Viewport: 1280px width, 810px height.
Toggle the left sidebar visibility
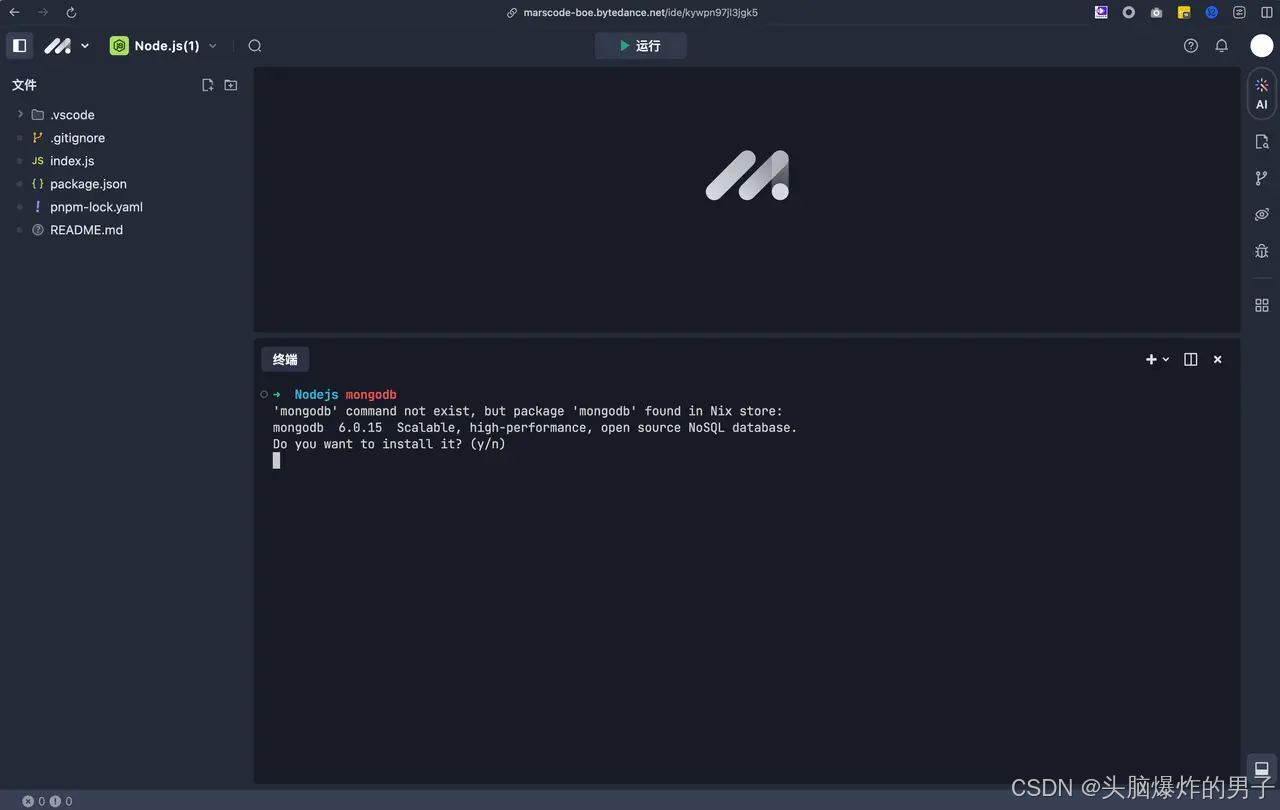[19, 45]
